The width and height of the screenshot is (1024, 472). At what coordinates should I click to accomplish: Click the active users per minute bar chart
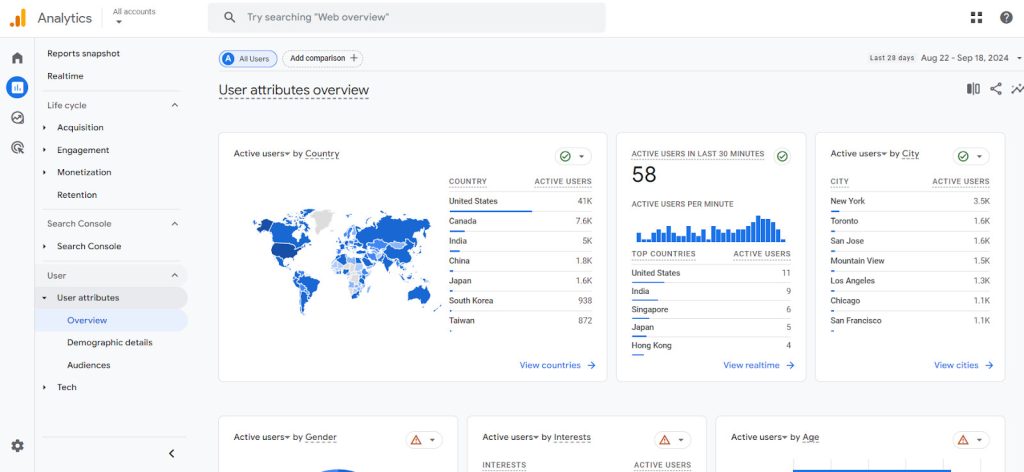coord(711,229)
